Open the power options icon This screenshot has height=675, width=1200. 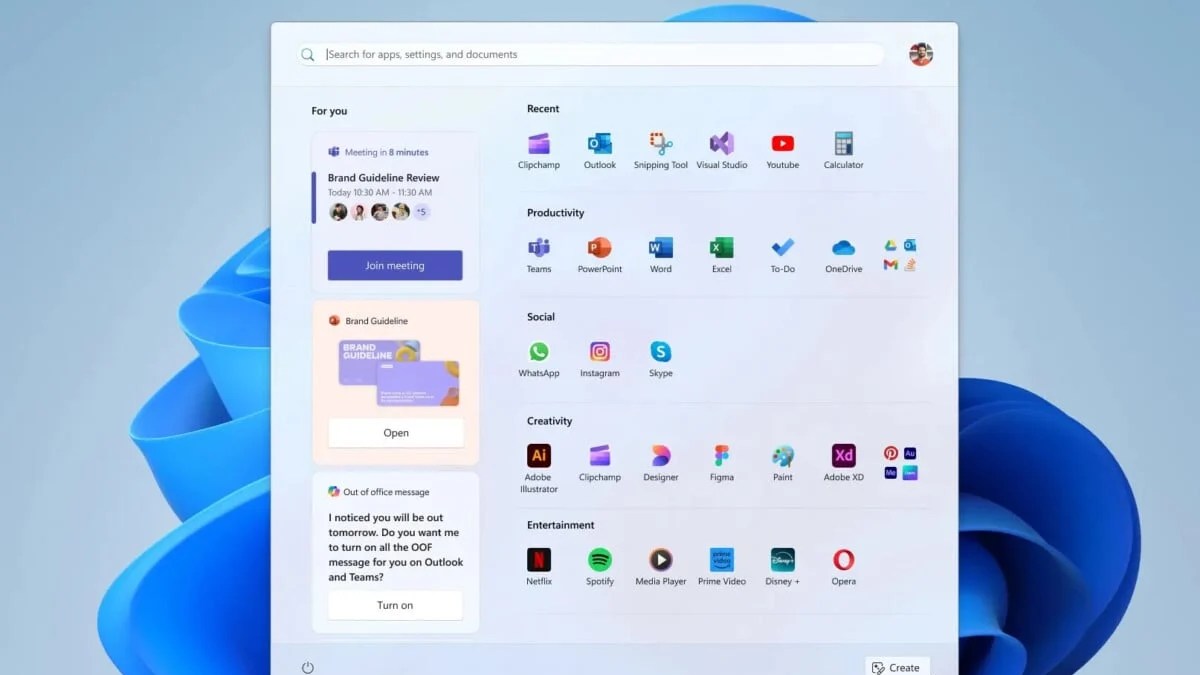[308, 667]
